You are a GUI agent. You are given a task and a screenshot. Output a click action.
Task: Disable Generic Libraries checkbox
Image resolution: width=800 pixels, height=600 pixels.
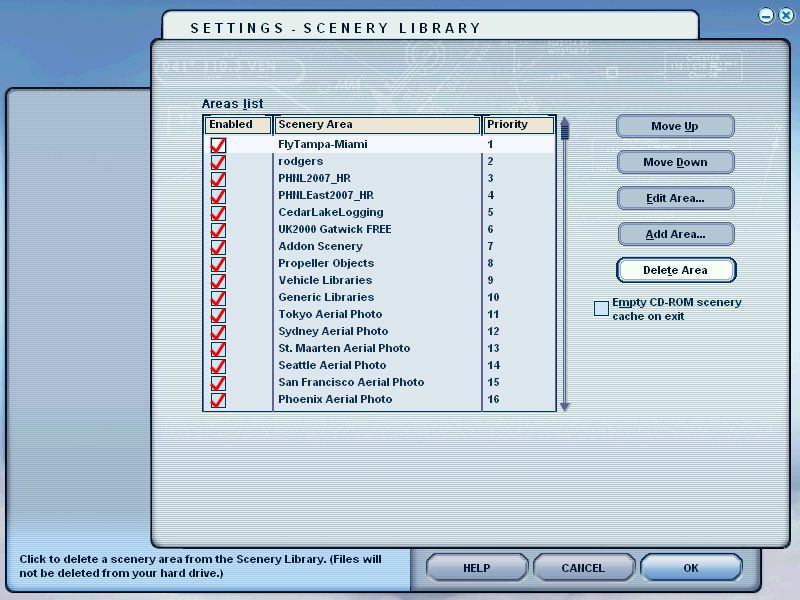(218, 298)
